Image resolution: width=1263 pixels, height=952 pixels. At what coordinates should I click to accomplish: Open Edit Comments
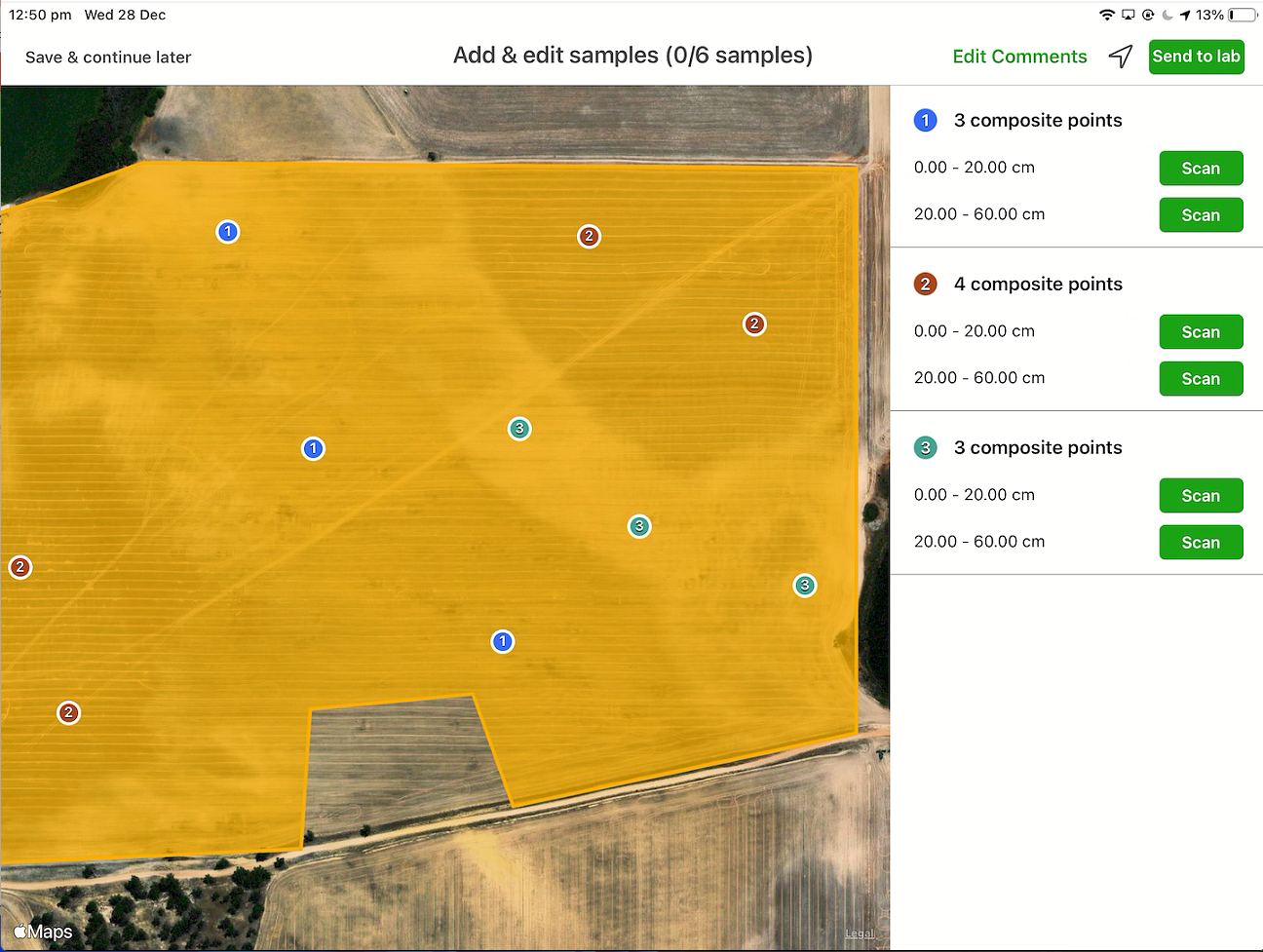(x=1019, y=57)
